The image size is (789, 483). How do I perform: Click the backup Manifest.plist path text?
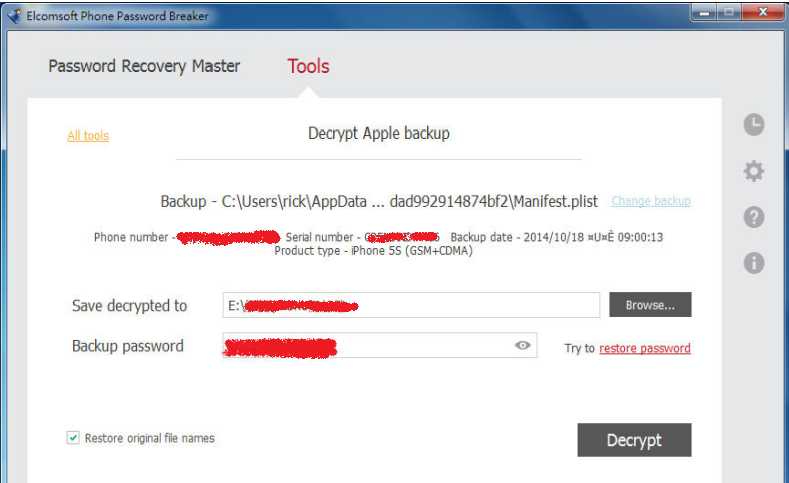click(x=410, y=201)
